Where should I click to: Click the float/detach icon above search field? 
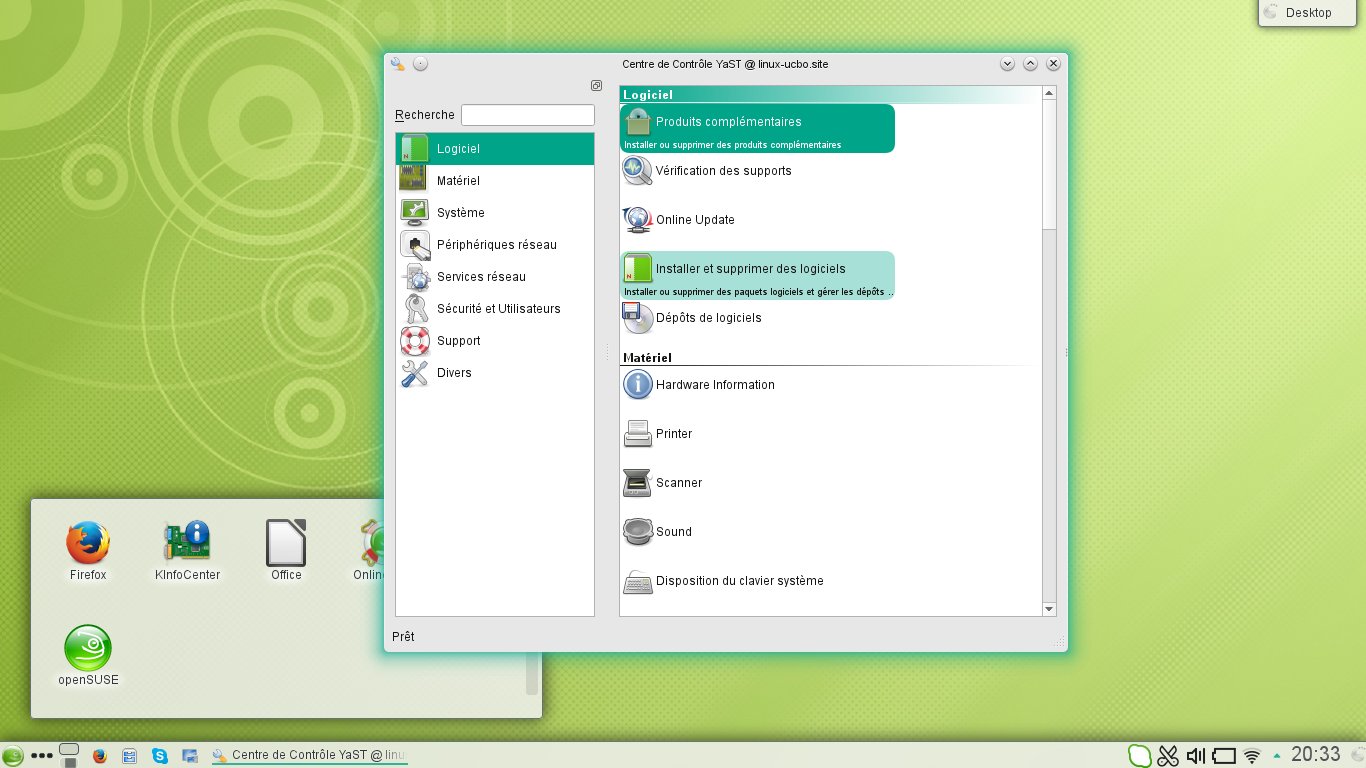click(596, 85)
